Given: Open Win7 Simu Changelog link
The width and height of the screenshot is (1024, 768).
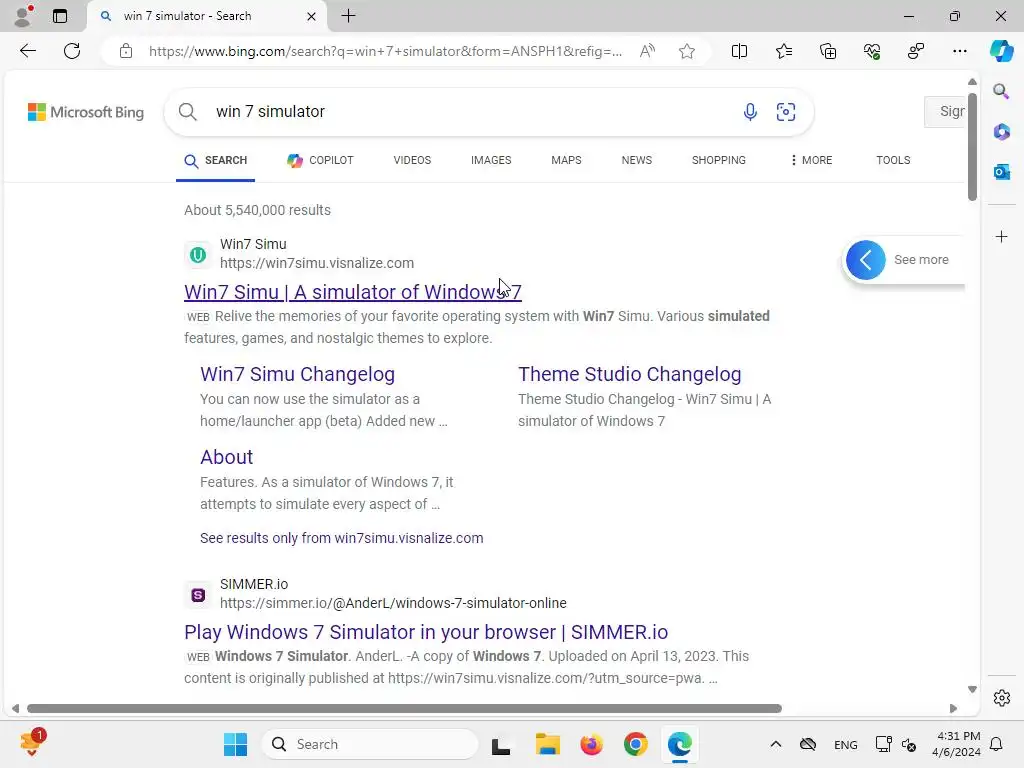Looking at the screenshot, I should [297, 374].
